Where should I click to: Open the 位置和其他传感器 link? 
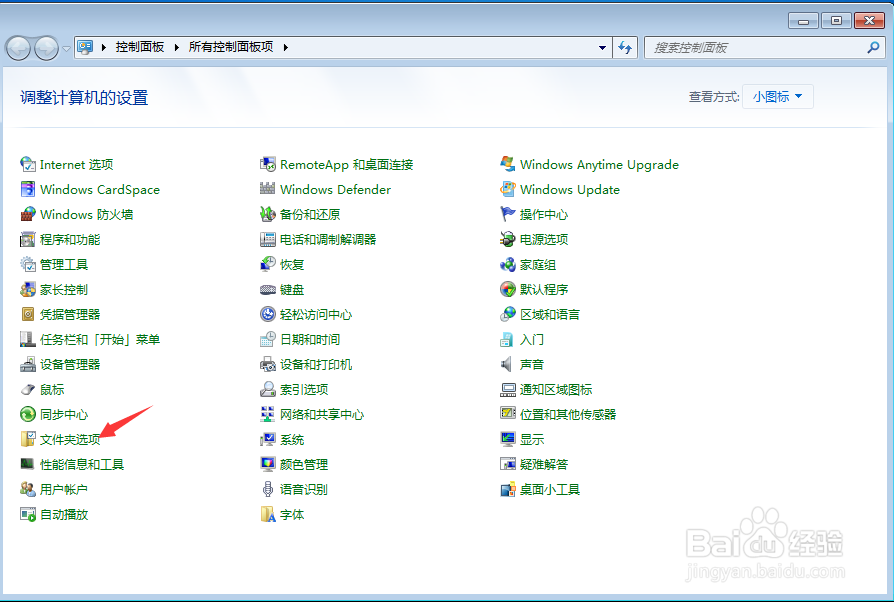[x=568, y=414]
